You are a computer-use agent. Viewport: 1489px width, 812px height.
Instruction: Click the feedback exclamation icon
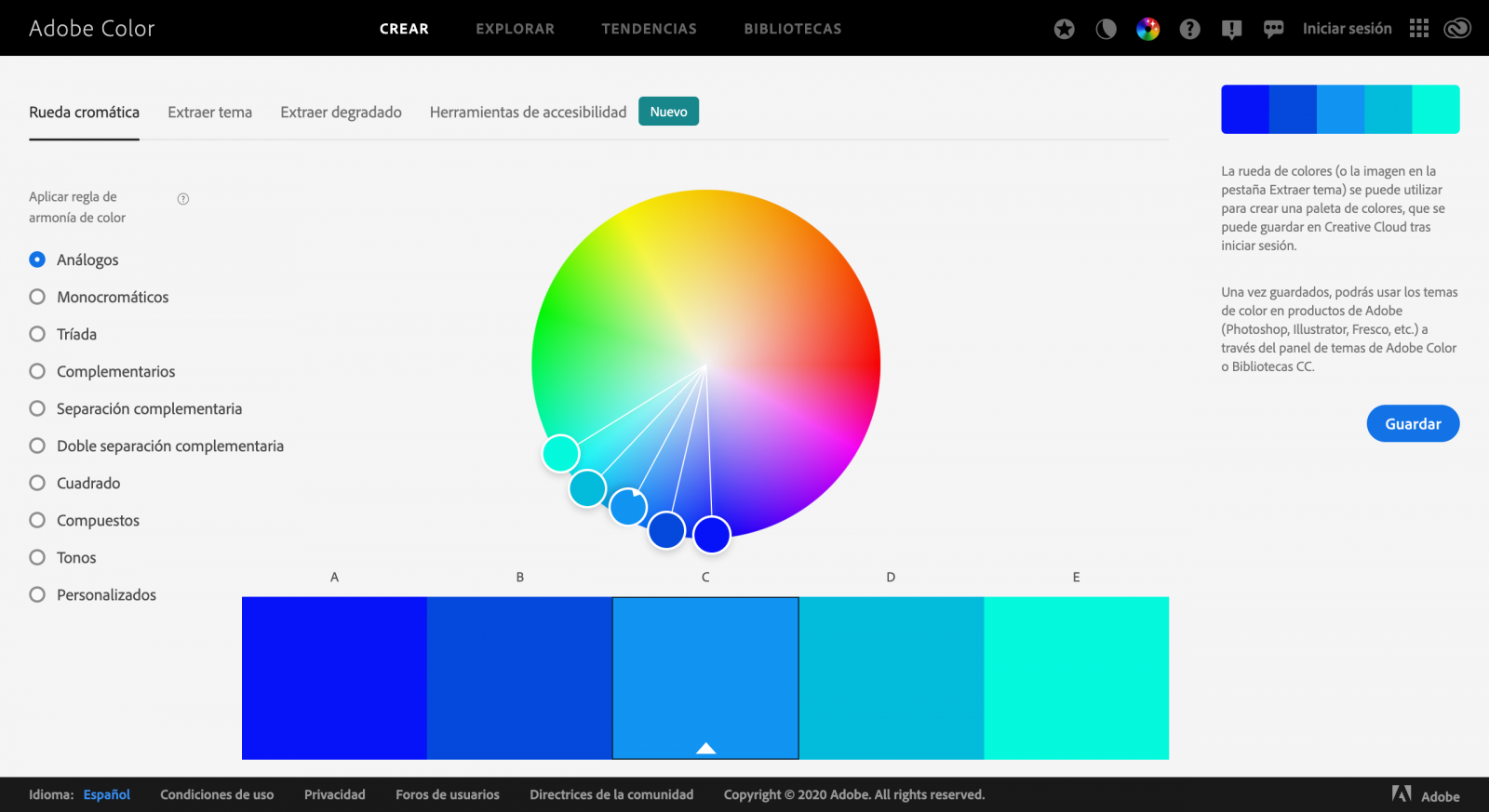(x=1231, y=30)
